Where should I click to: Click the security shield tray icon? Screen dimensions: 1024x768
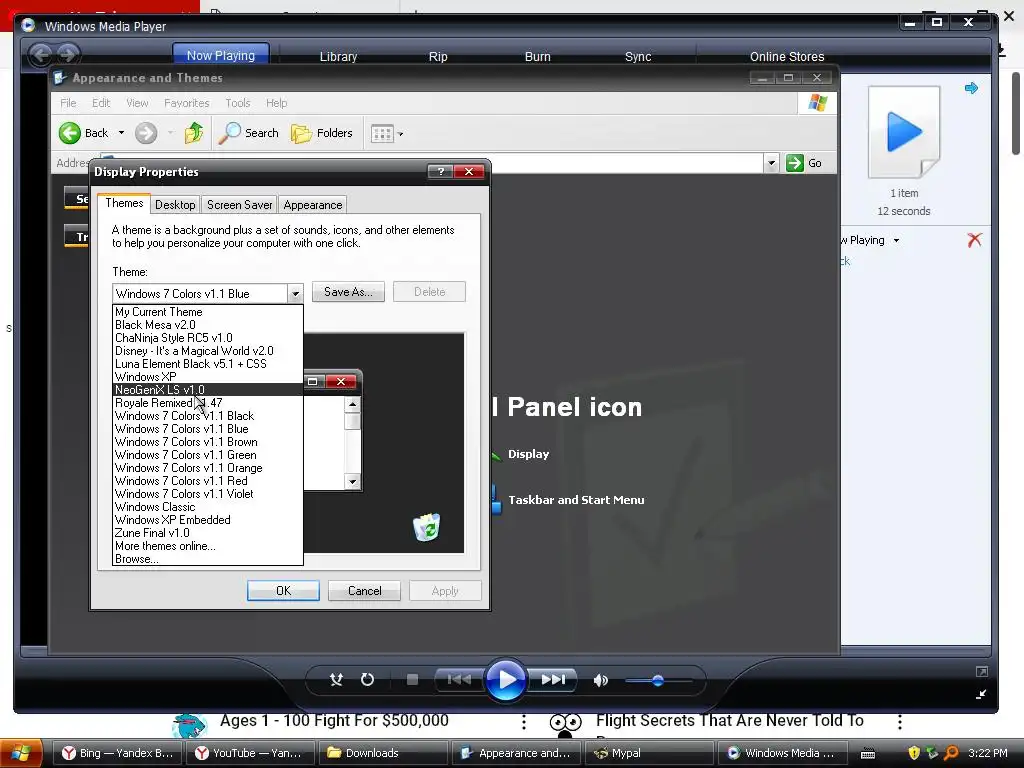pos(914,753)
